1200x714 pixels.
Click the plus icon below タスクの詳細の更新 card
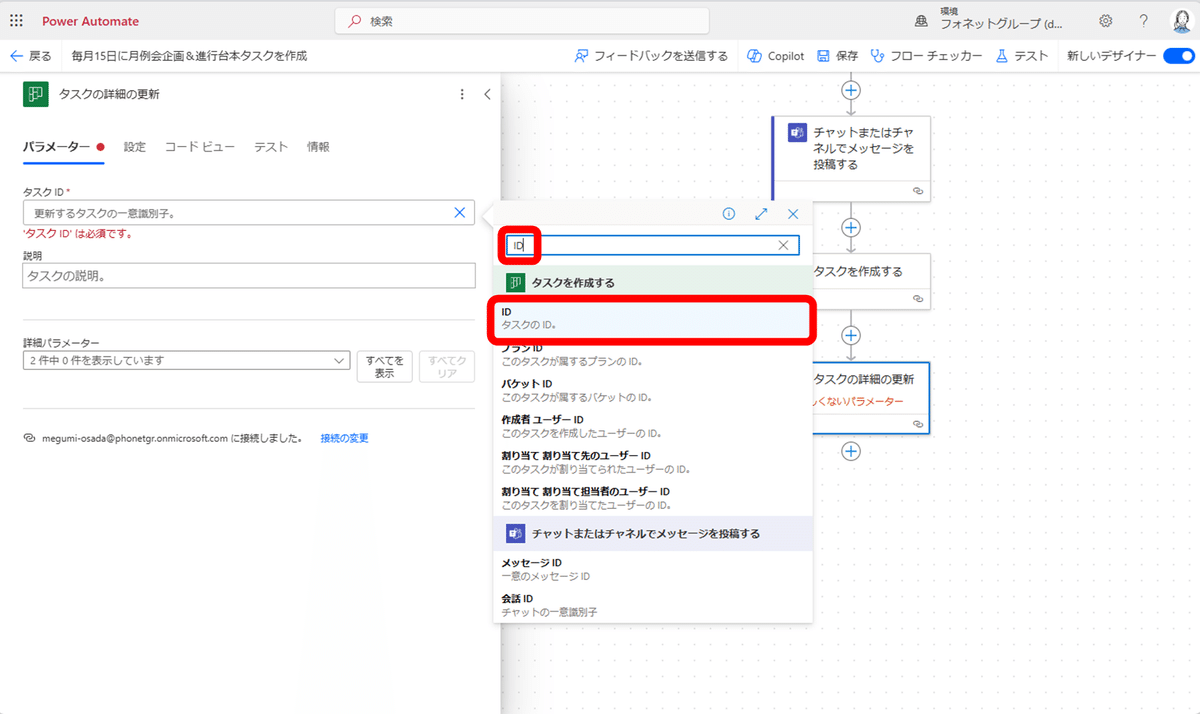851,451
